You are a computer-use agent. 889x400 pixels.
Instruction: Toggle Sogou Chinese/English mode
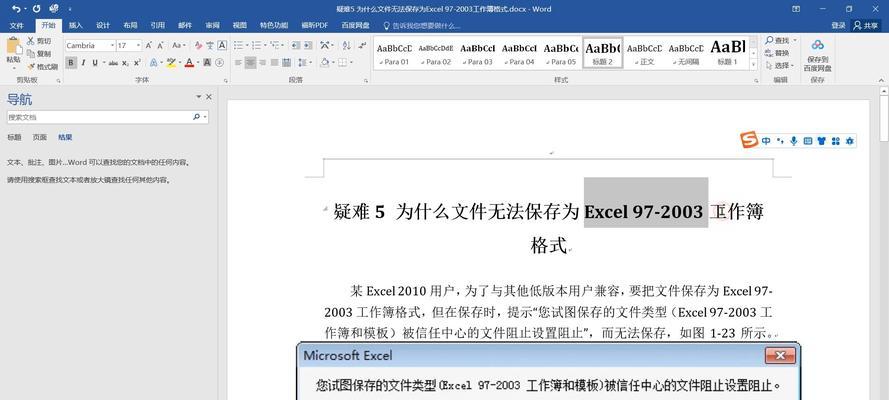coord(766,141)
